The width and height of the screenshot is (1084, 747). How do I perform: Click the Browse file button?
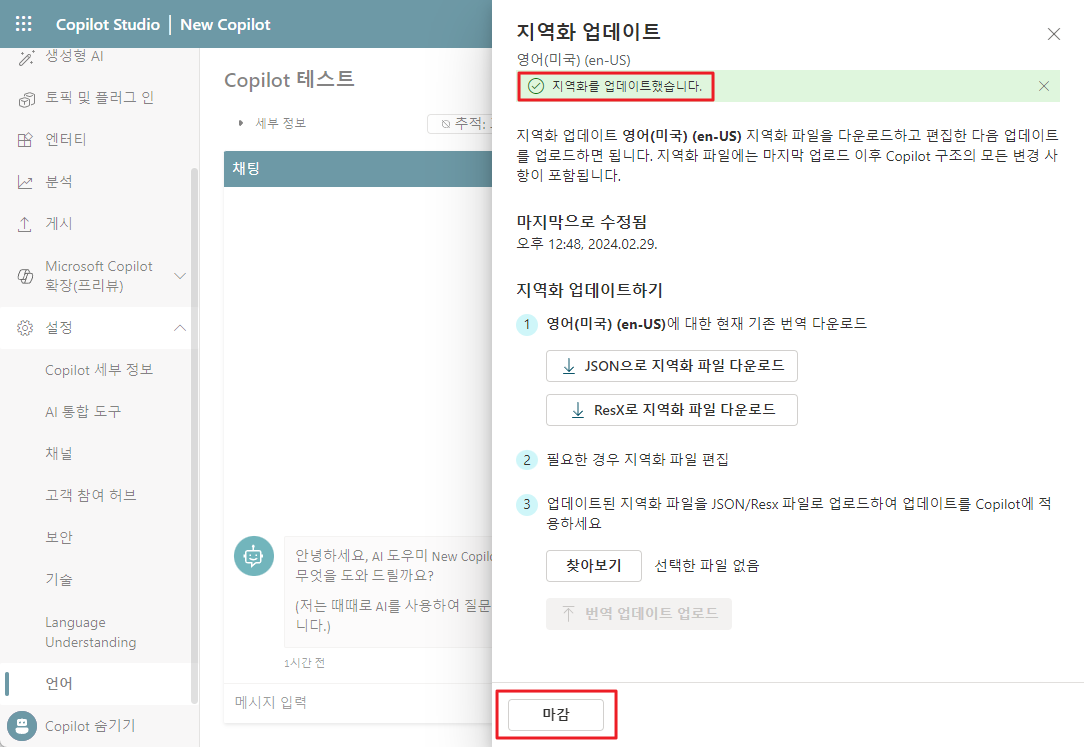(593, 566)
